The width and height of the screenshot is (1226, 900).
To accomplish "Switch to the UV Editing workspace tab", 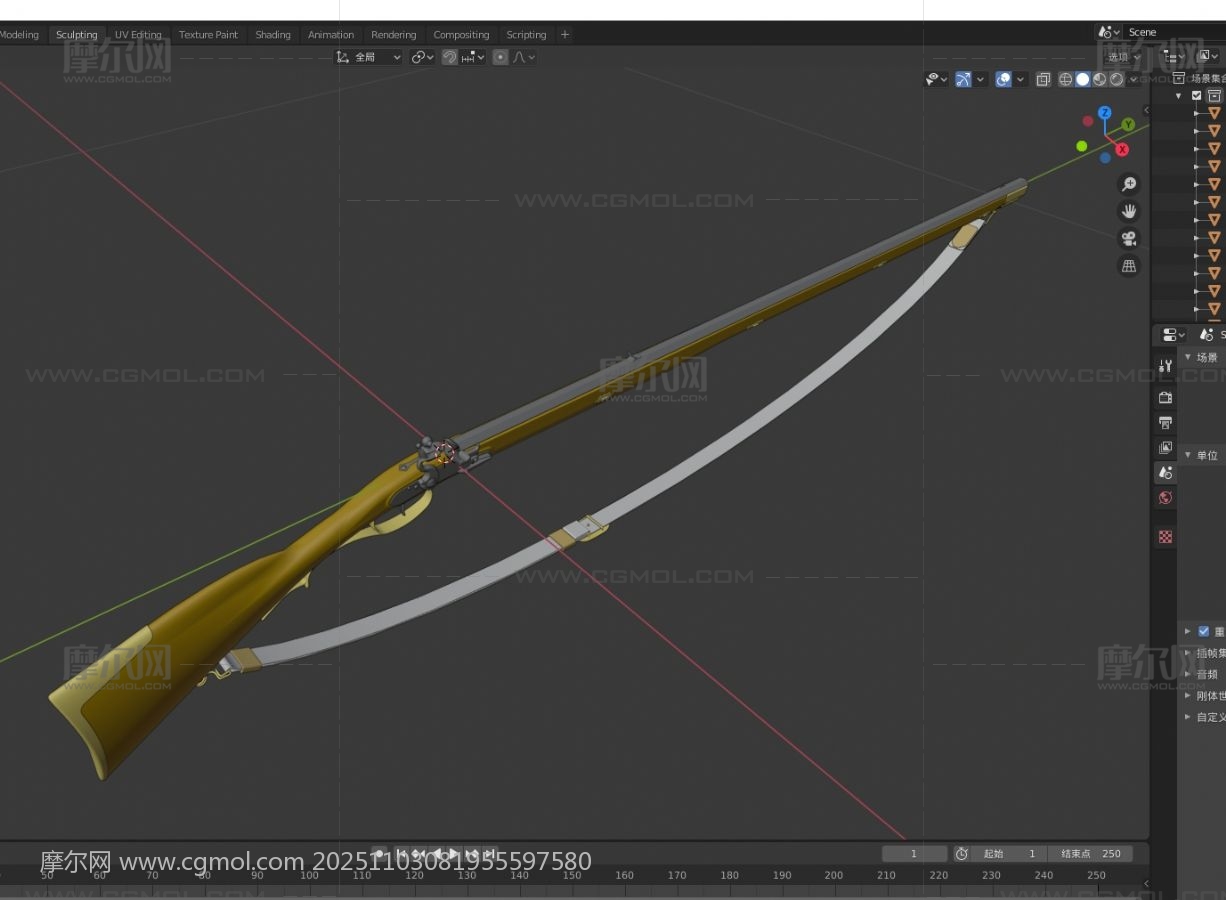I will (x=138, y=34).
